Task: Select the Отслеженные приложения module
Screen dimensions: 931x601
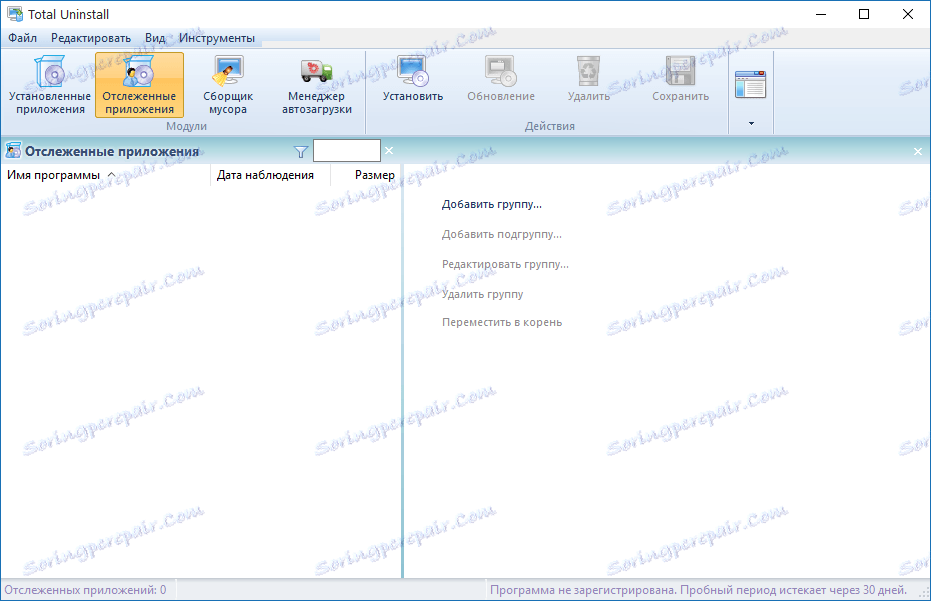Action: (x=139, y=85)
